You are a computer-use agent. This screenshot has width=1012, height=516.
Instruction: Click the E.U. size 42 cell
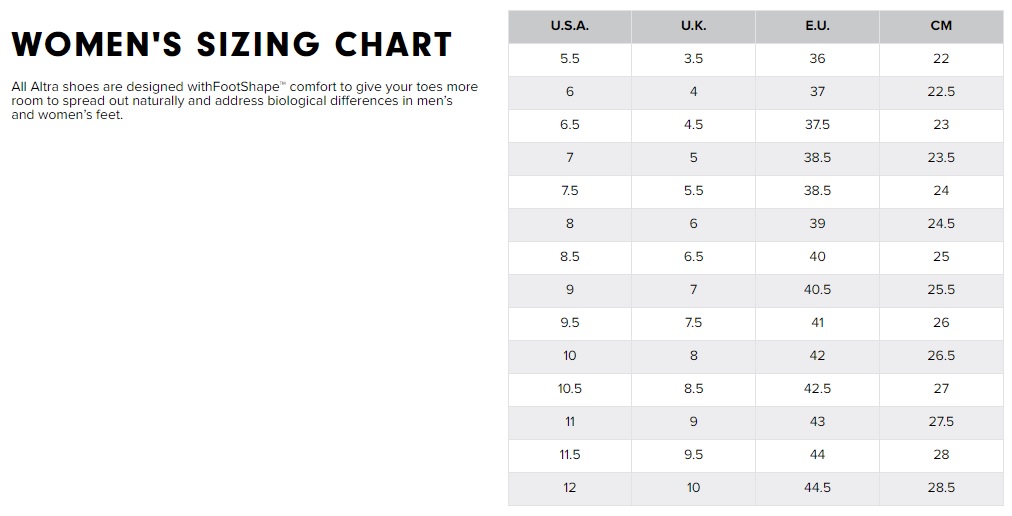tap(817, 356)
